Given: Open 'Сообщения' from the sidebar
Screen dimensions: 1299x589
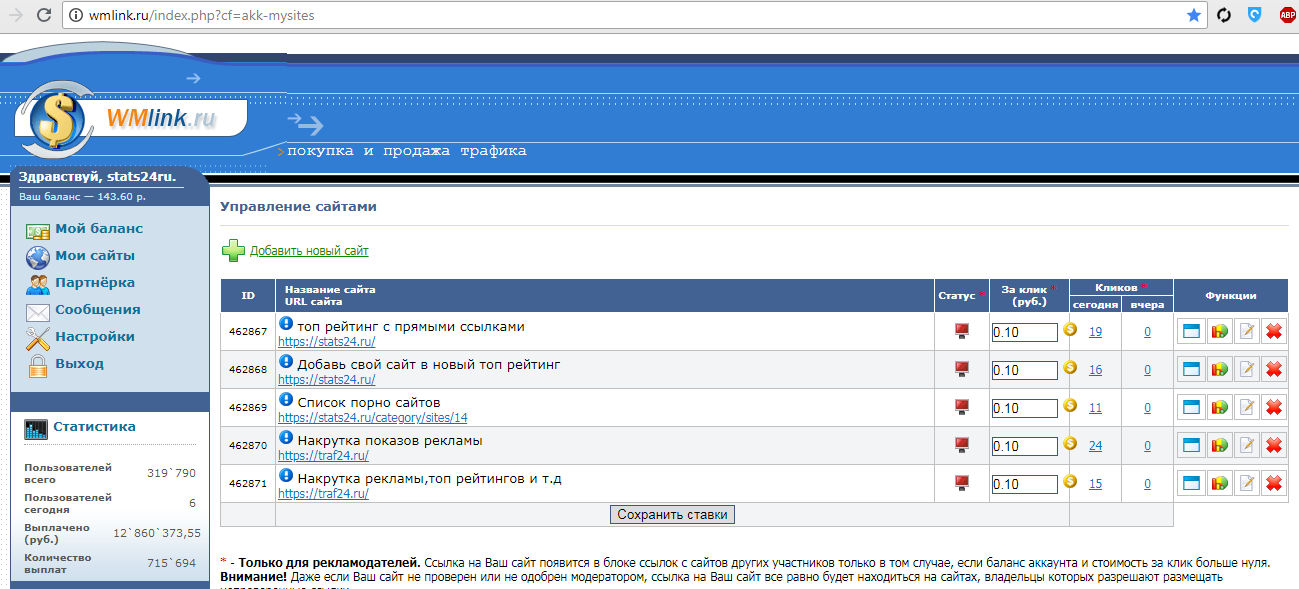Looking at the screenshot, I should (97, 310).
